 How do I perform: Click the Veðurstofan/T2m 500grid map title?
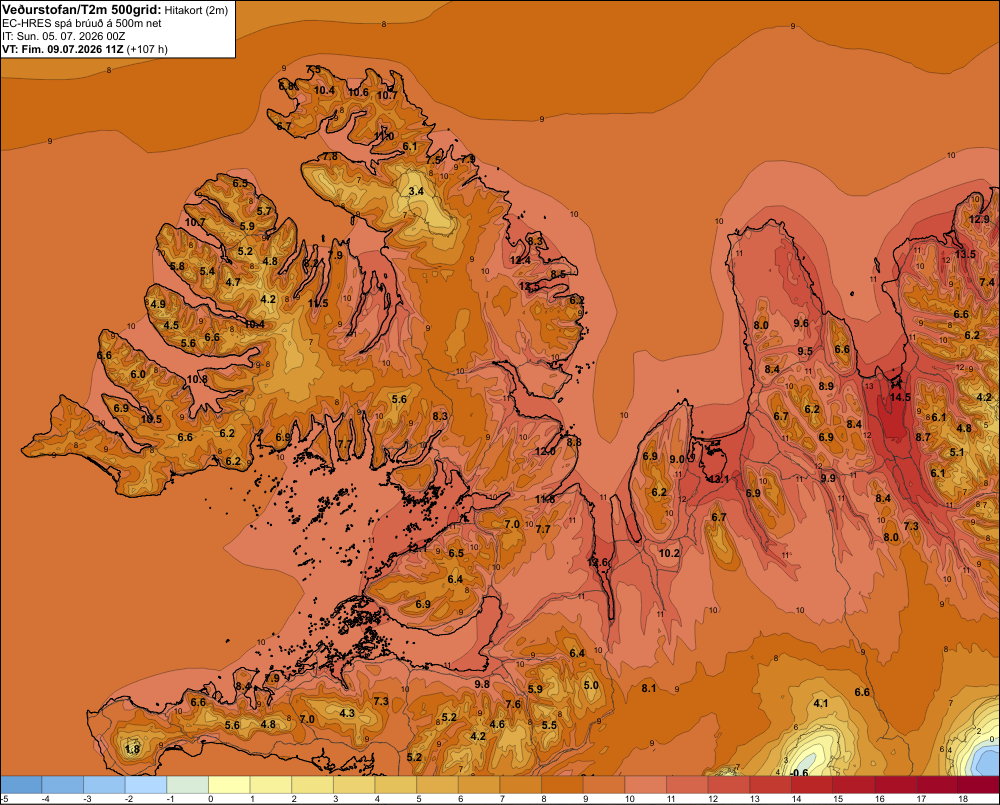point(82,10)
